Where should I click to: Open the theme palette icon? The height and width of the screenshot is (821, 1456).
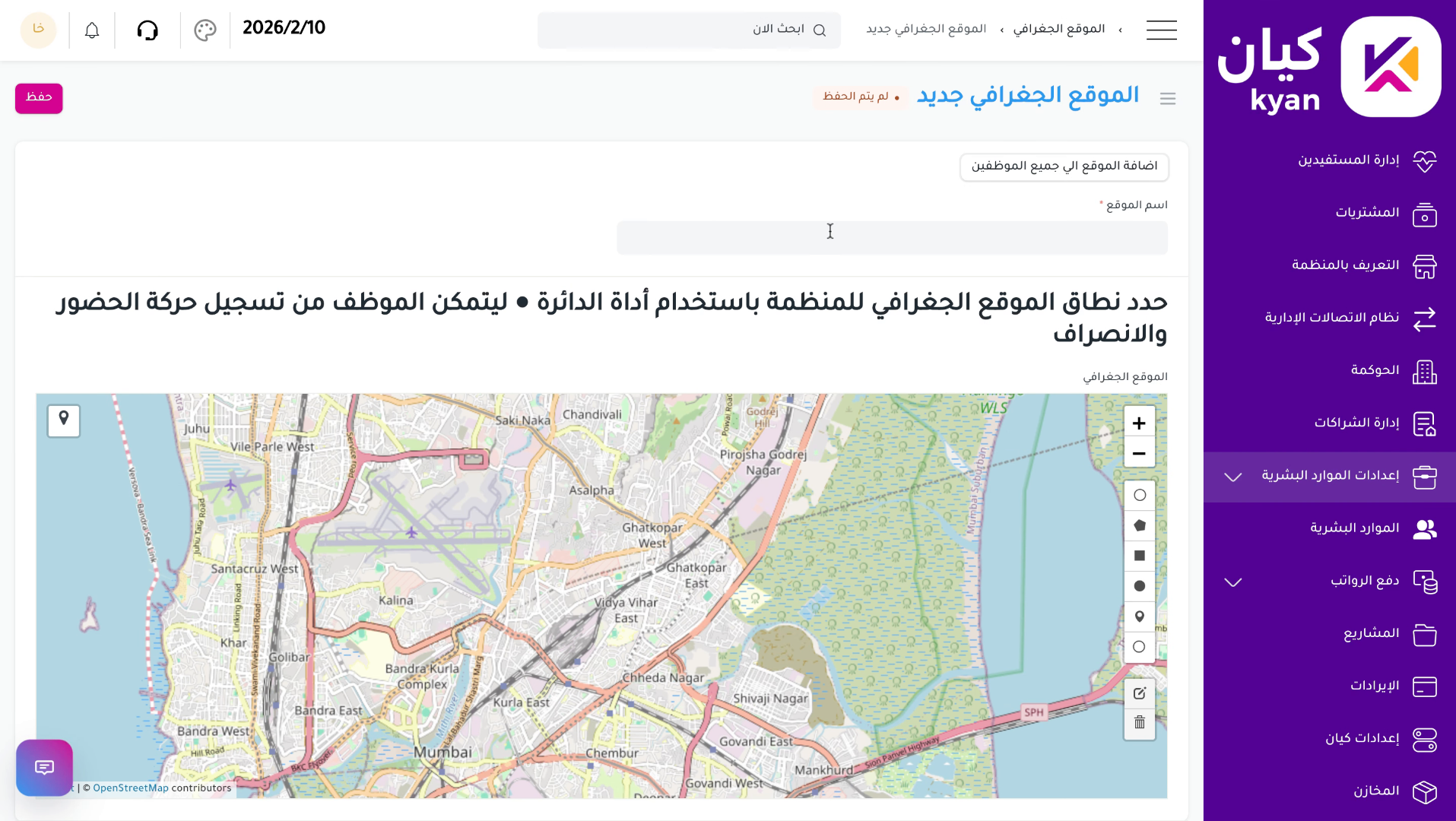[x=204, y=30]
